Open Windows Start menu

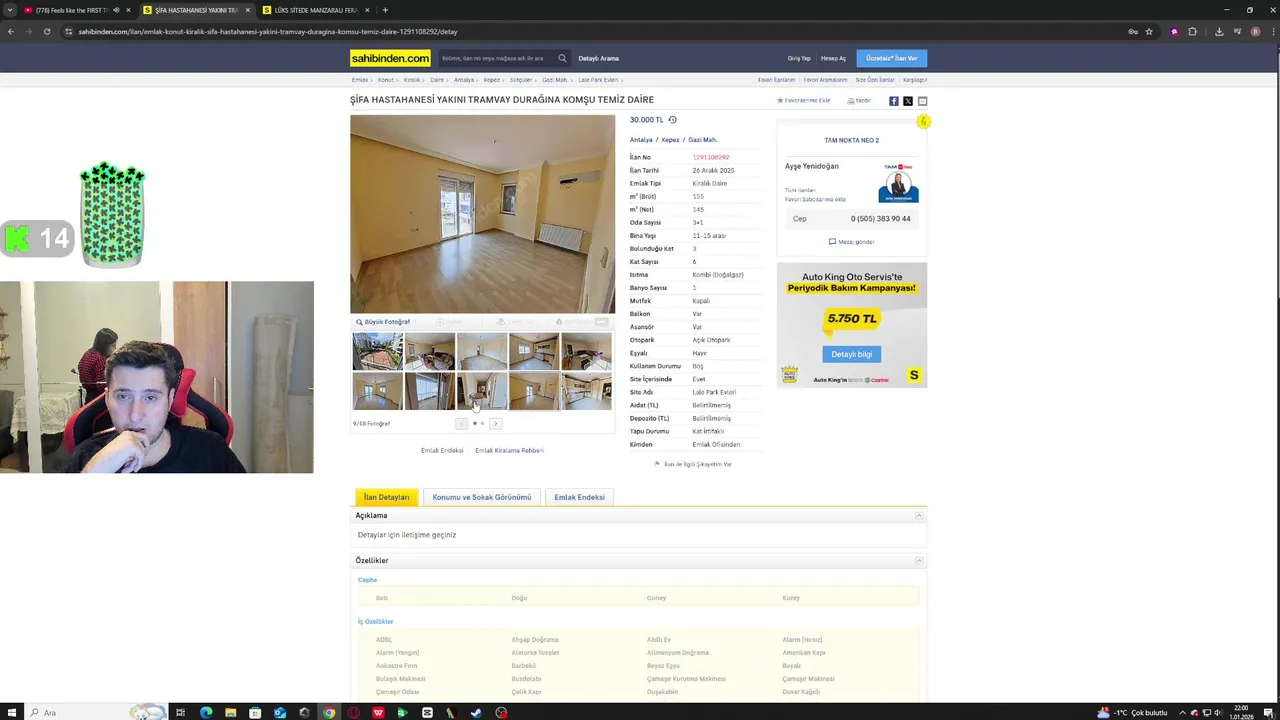(x=12, y=713)
